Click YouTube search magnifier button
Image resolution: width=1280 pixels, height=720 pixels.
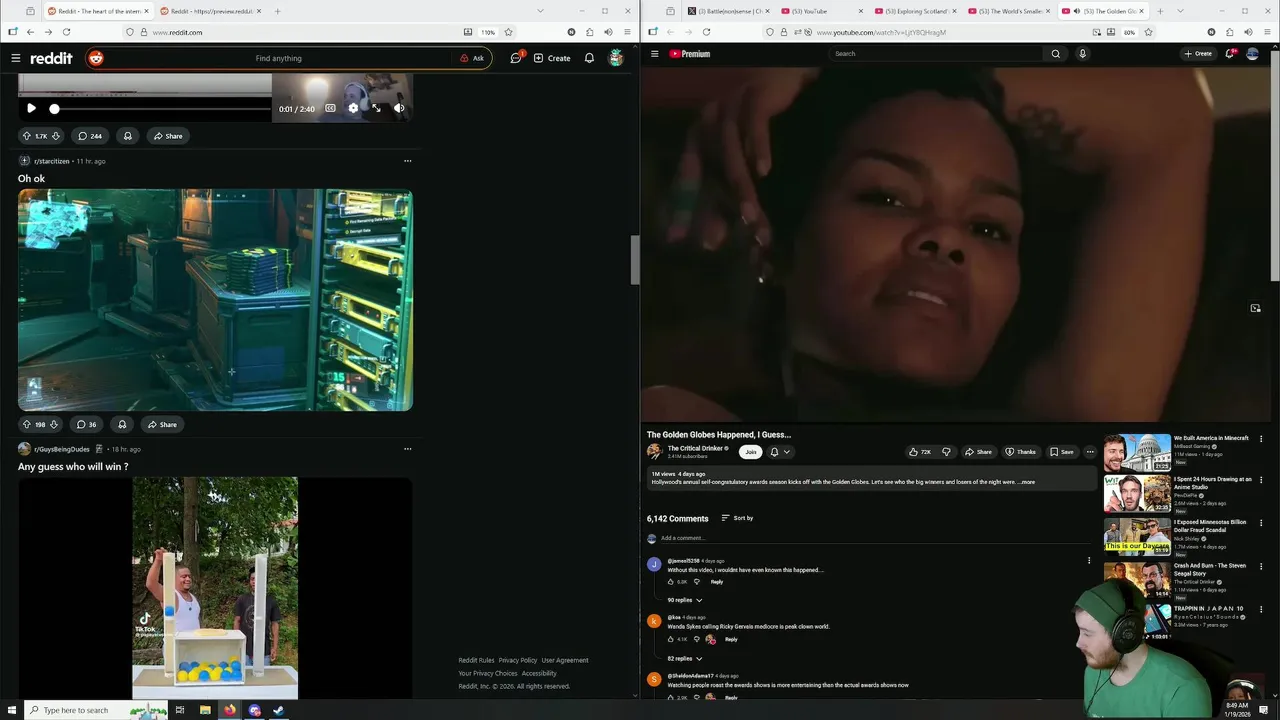[x=1055, y=54]
